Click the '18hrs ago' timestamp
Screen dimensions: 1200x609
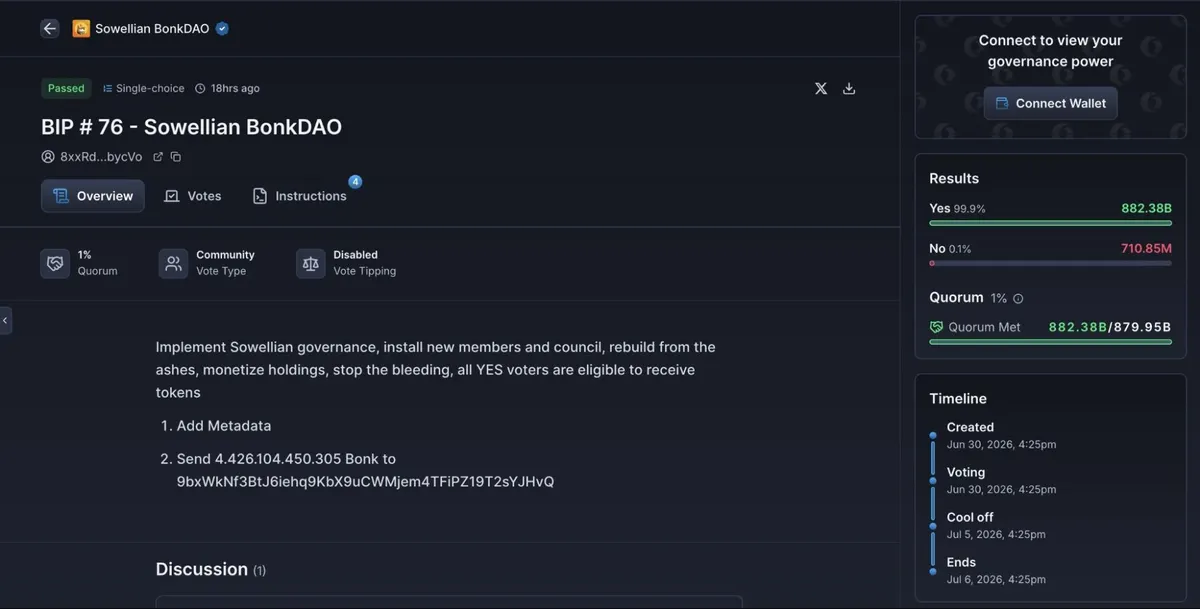(x=235, y=89)
